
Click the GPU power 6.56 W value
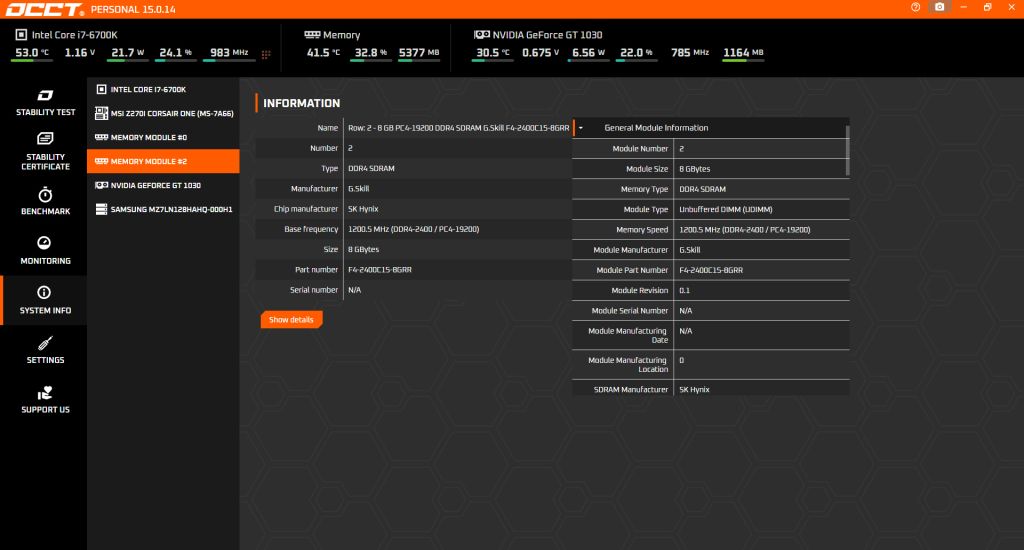[588, 53]
